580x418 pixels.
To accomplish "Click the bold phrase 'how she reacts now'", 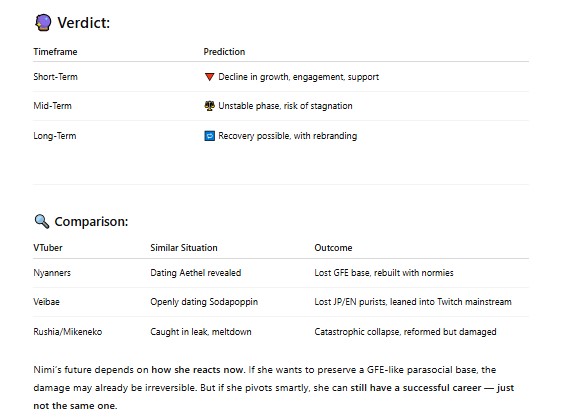I will (x=198, y=370).
